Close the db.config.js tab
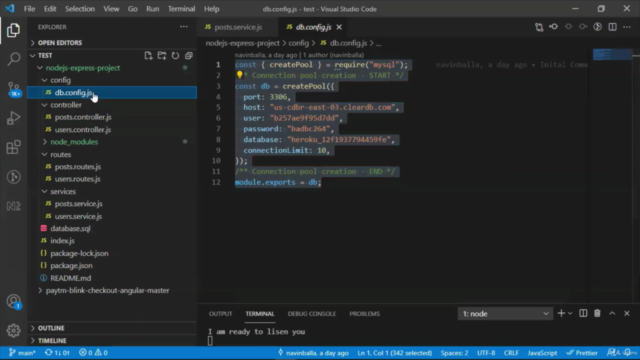The image size is (640, 360). click(x=339, y=27)
